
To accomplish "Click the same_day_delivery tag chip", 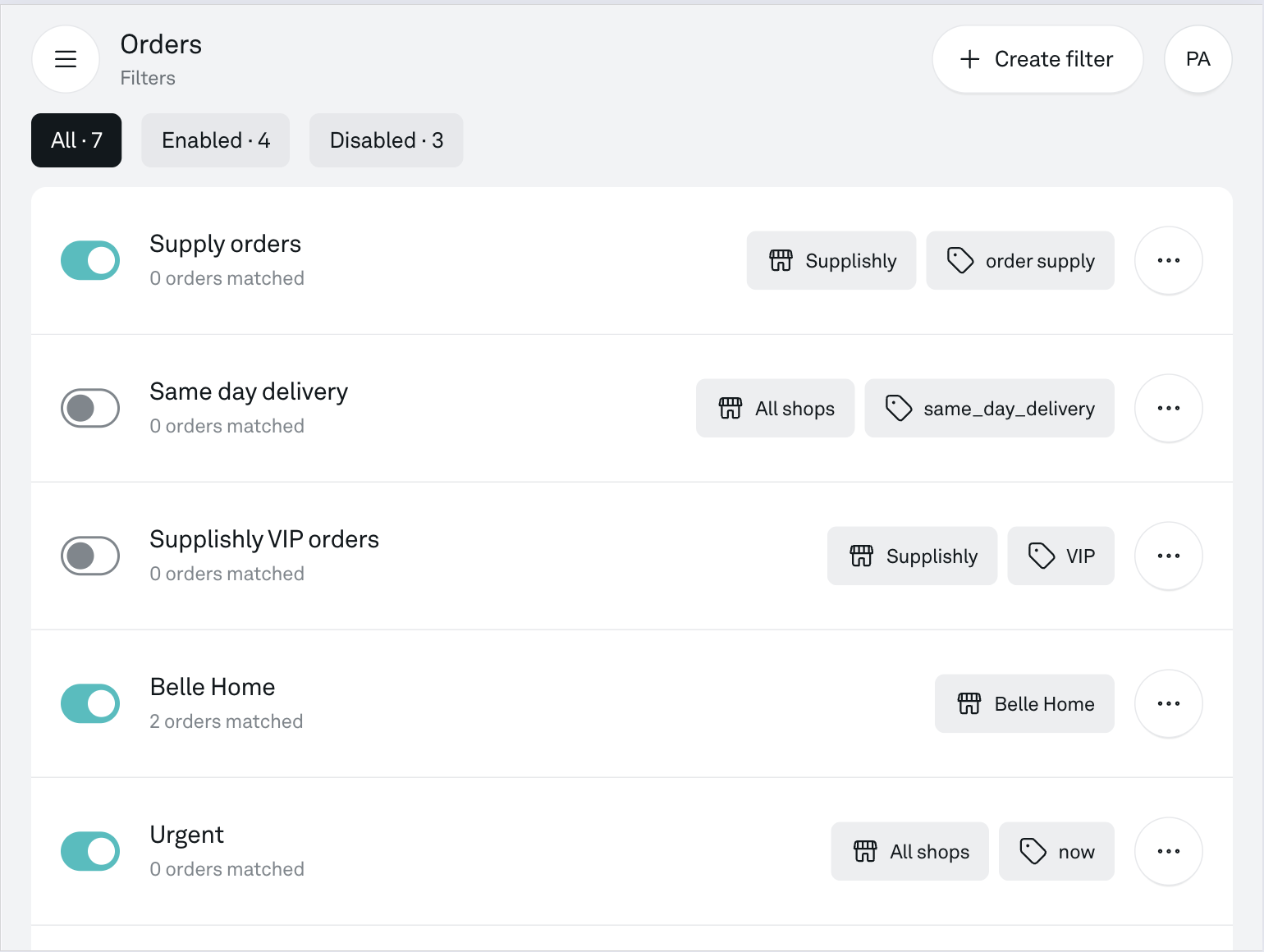I will (989, 408).
